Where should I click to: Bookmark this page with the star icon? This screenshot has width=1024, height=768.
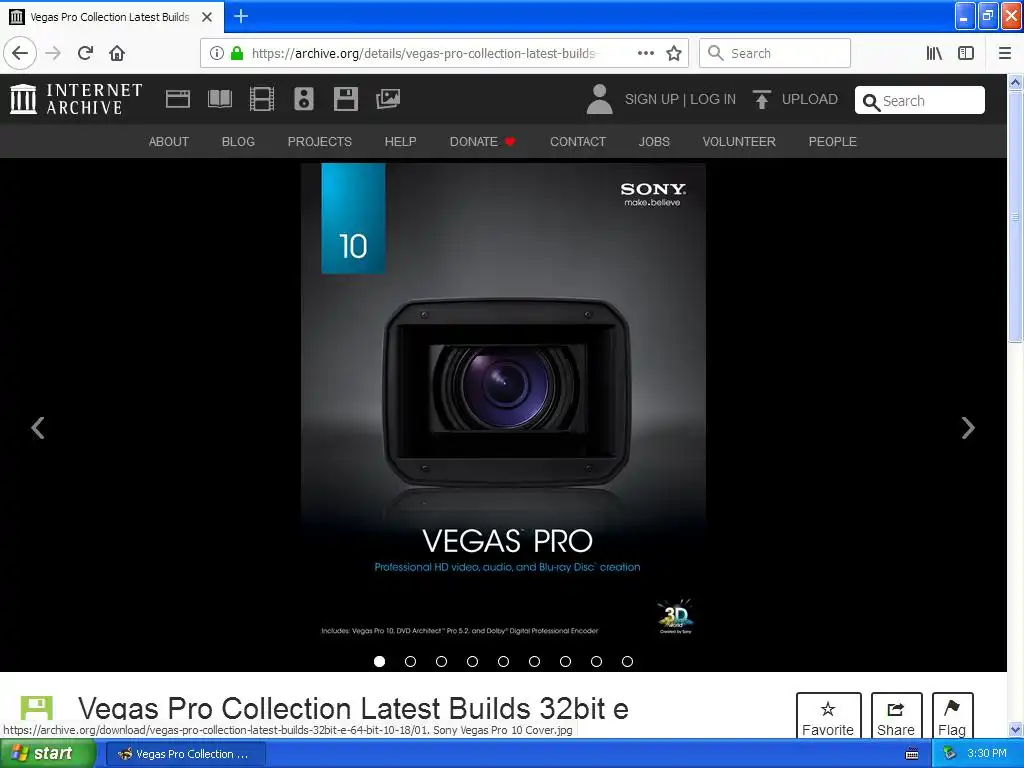coord(674,53)
